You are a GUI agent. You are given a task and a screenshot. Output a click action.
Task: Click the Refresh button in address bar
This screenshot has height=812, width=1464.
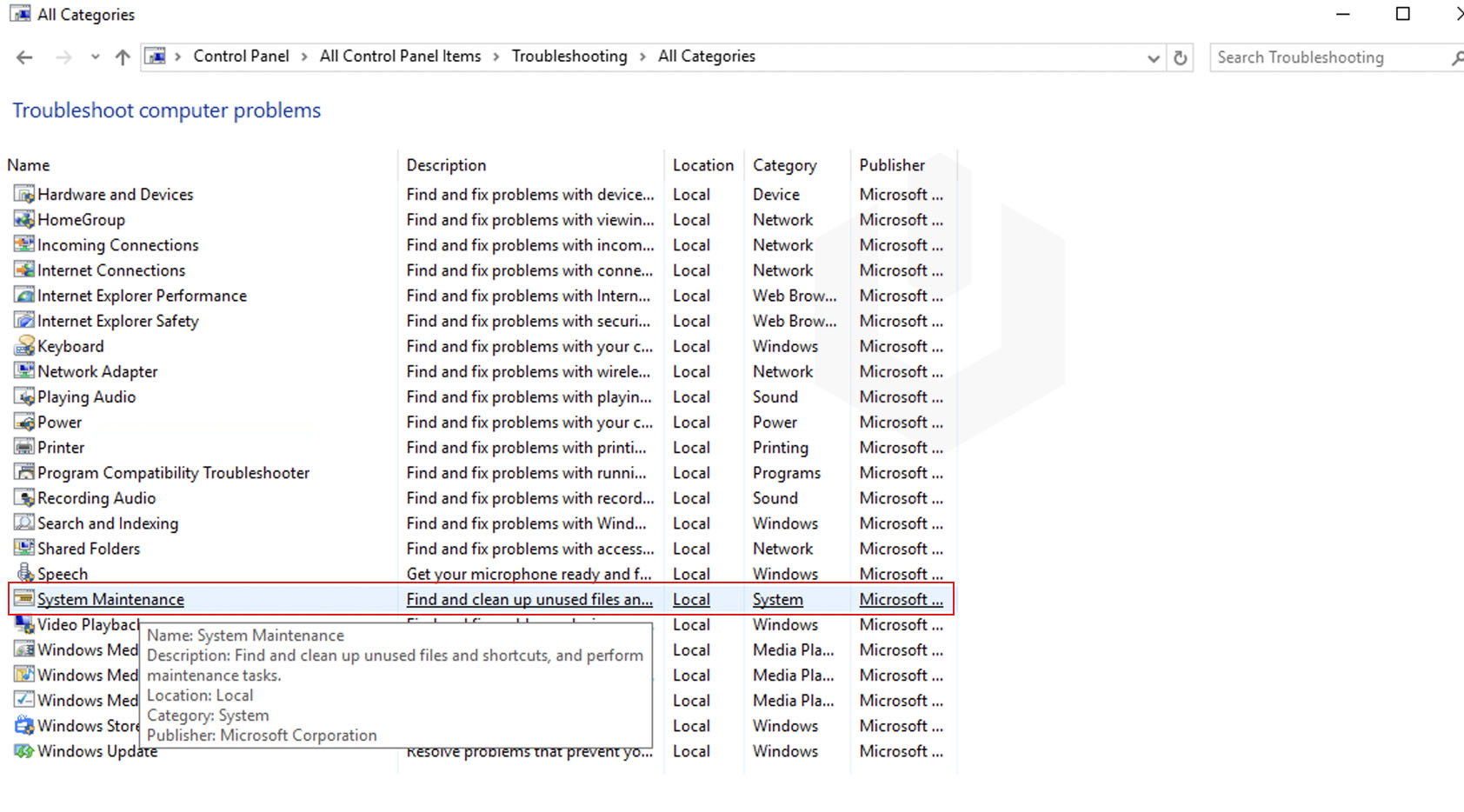(1181, 57)
